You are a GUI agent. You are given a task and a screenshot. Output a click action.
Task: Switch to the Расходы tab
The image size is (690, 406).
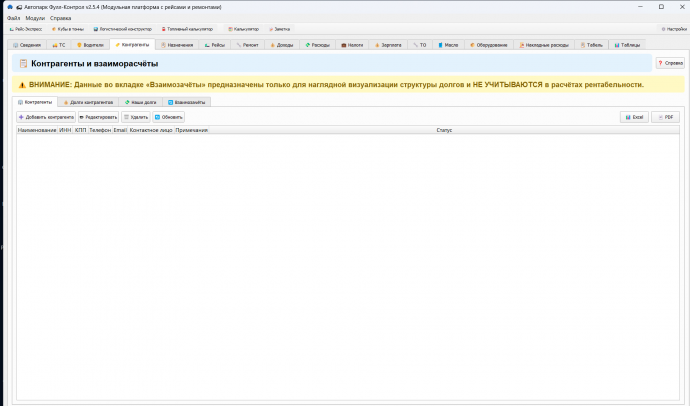coord(317,45)
